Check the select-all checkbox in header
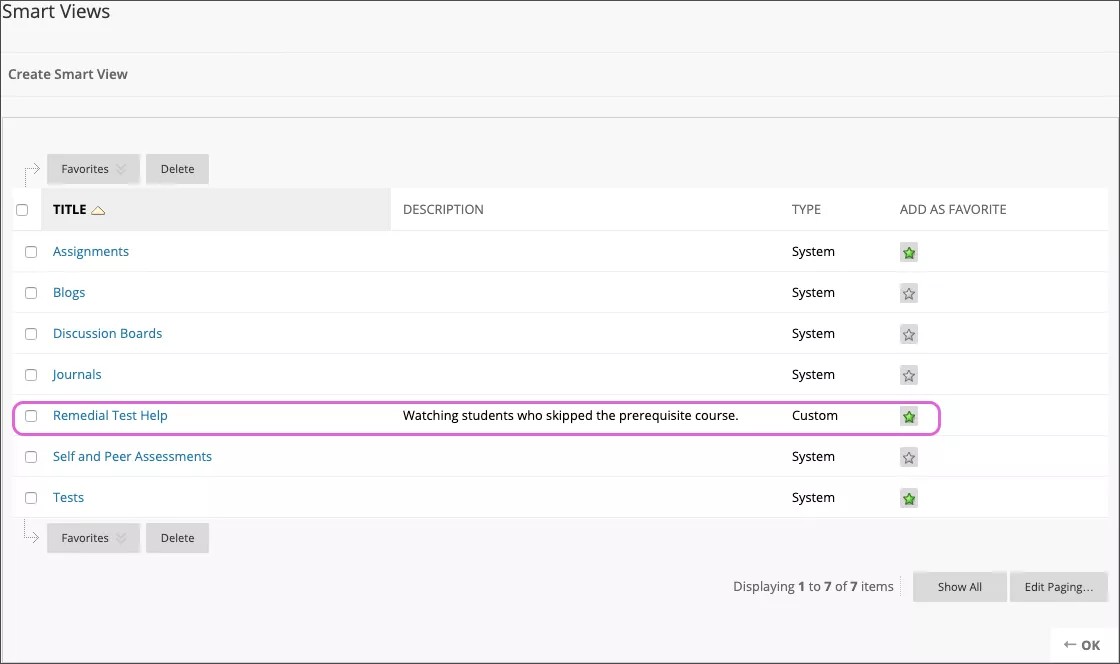Image resolution: width=1120 pixels, height=664 pixels. pyautogui.click(x=22, y=210)
